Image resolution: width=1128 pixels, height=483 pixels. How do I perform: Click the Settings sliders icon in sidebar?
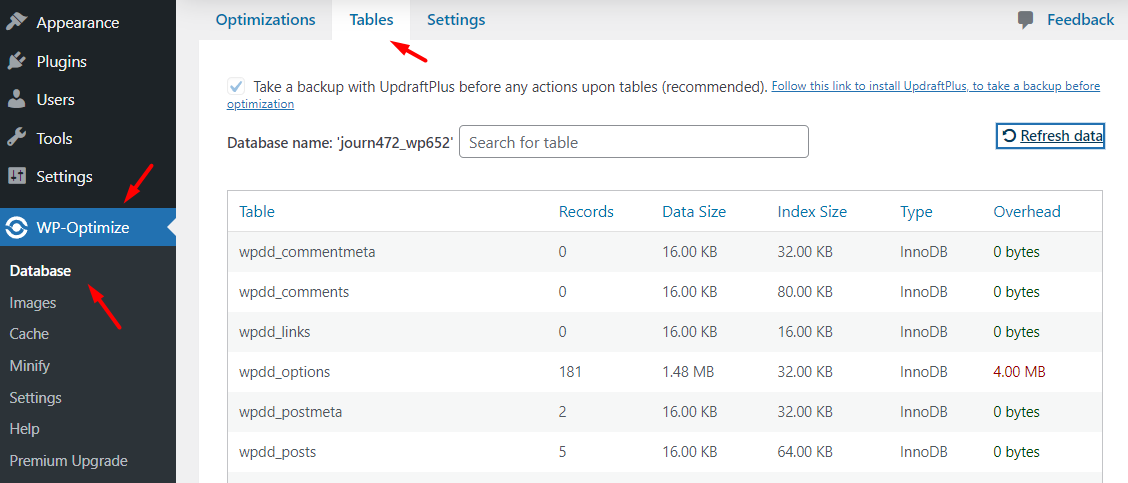(16, 176)
